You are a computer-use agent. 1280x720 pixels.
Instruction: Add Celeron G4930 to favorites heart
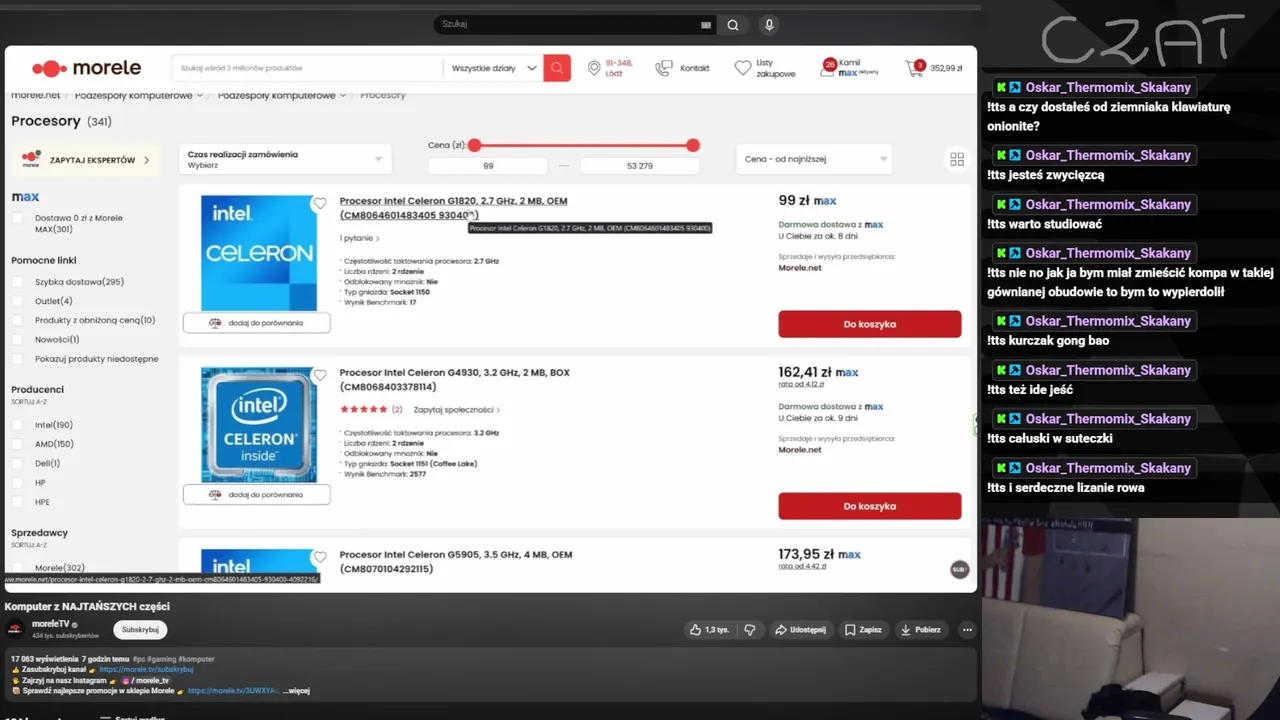[x=320, y=375]
